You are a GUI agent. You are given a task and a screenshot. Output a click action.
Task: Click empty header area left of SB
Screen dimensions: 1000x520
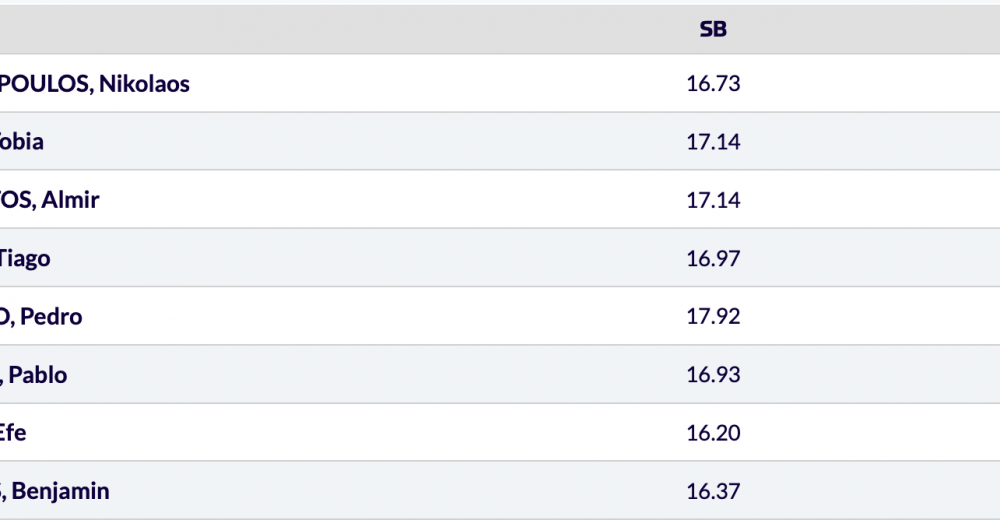tap(350, 29)
